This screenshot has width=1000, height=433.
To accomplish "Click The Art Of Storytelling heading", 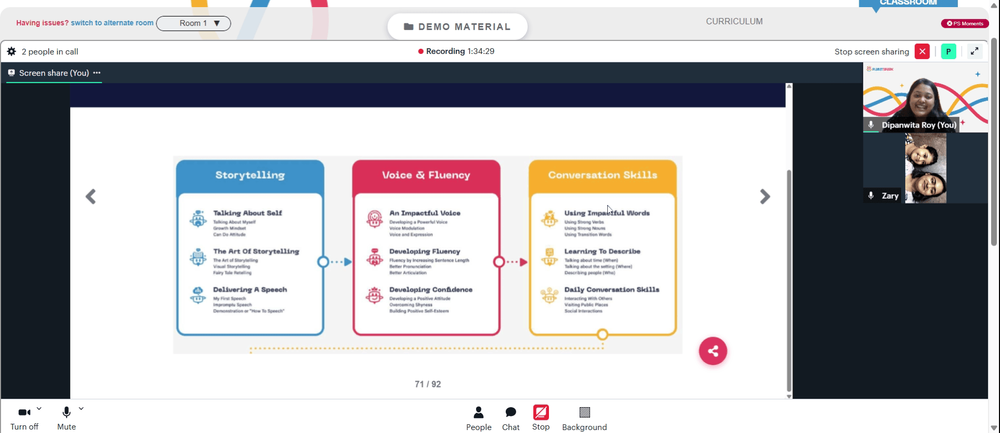I will pyautogui.click(x=256, y=251).
